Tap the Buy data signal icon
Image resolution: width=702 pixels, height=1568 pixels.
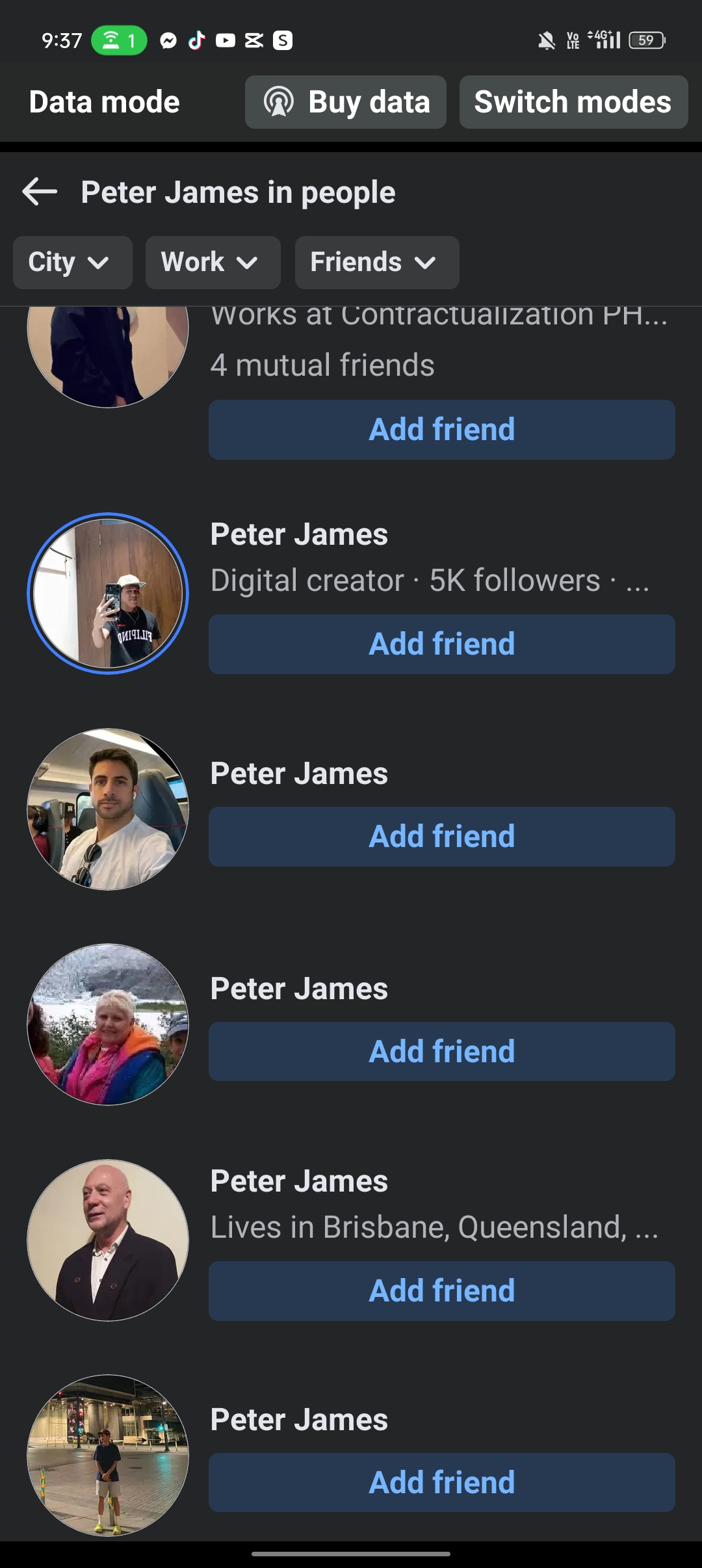[279, 102]
